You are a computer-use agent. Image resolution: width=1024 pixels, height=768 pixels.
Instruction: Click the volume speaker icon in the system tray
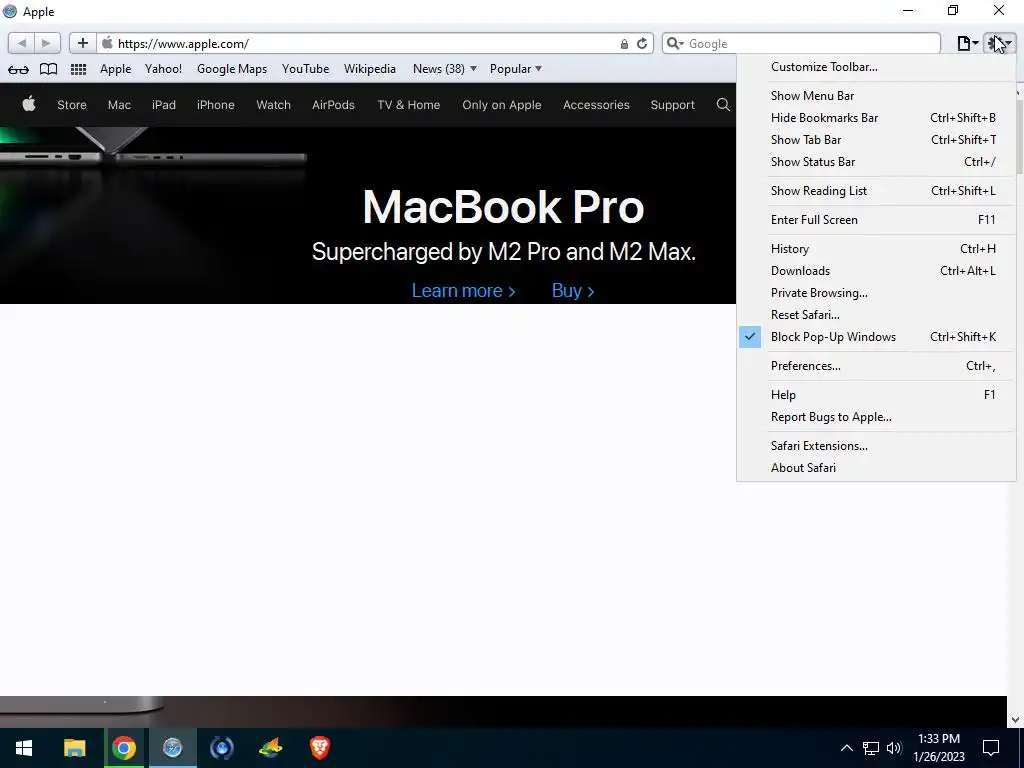pyautogui.click(x=894, y=748)
